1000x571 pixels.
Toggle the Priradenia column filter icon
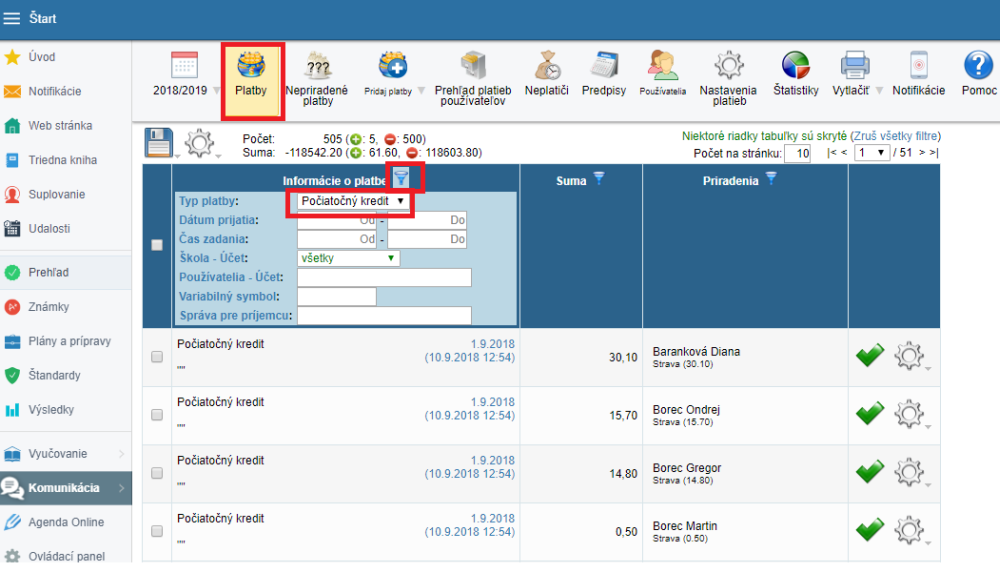pos(771,178)
